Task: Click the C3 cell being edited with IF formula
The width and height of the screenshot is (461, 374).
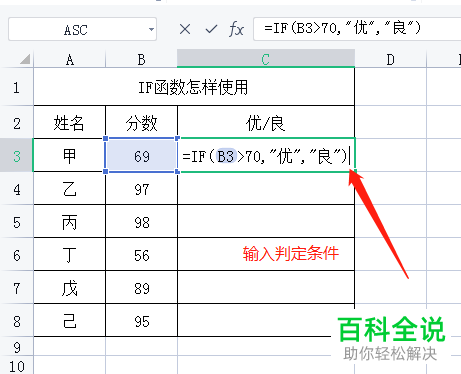Action: coord(266,155)
